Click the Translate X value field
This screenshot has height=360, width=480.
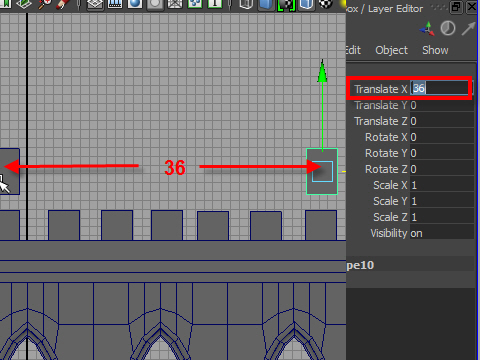(439, 88)
